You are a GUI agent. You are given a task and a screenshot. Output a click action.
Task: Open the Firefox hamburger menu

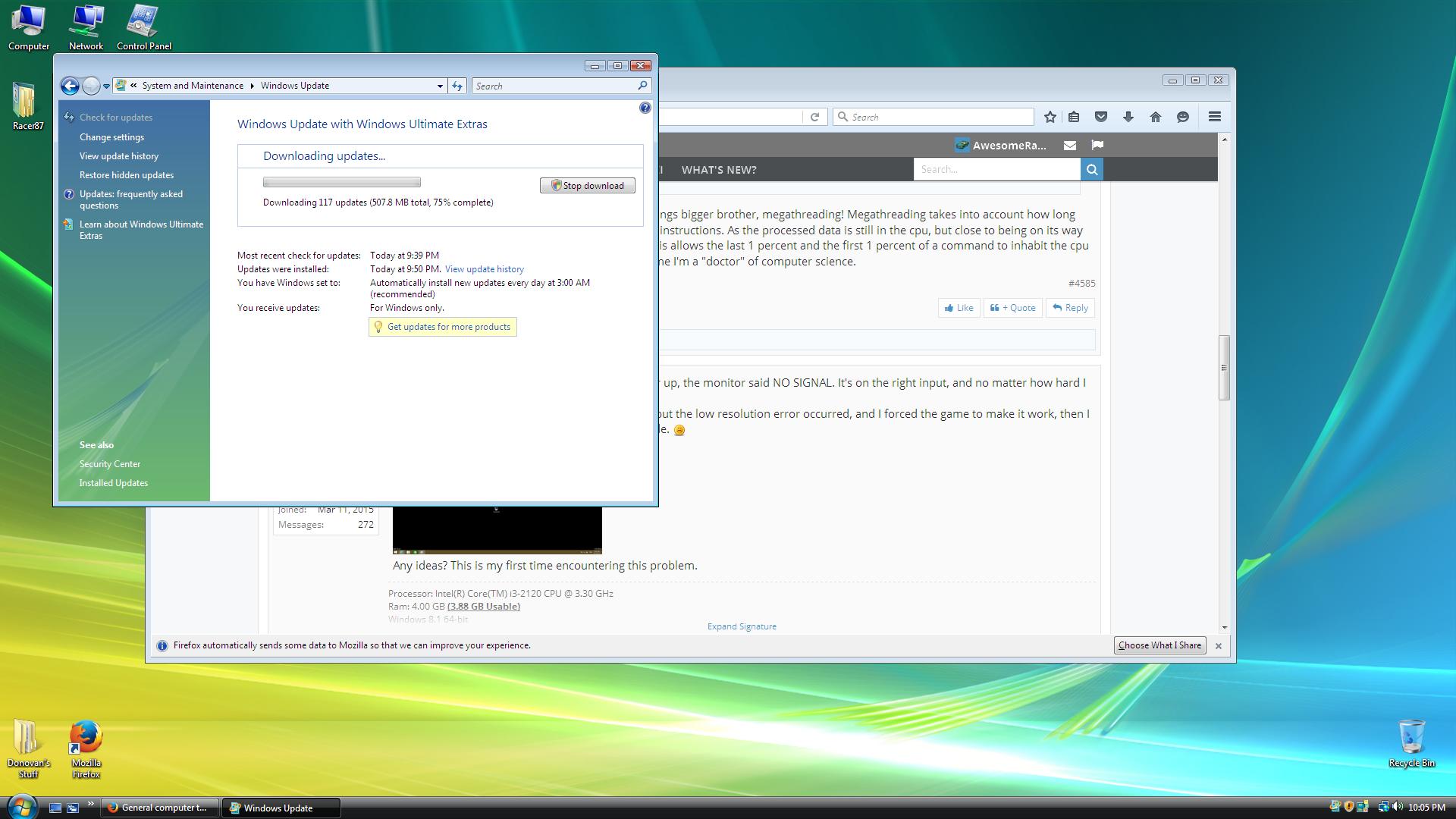[1214, 117]
